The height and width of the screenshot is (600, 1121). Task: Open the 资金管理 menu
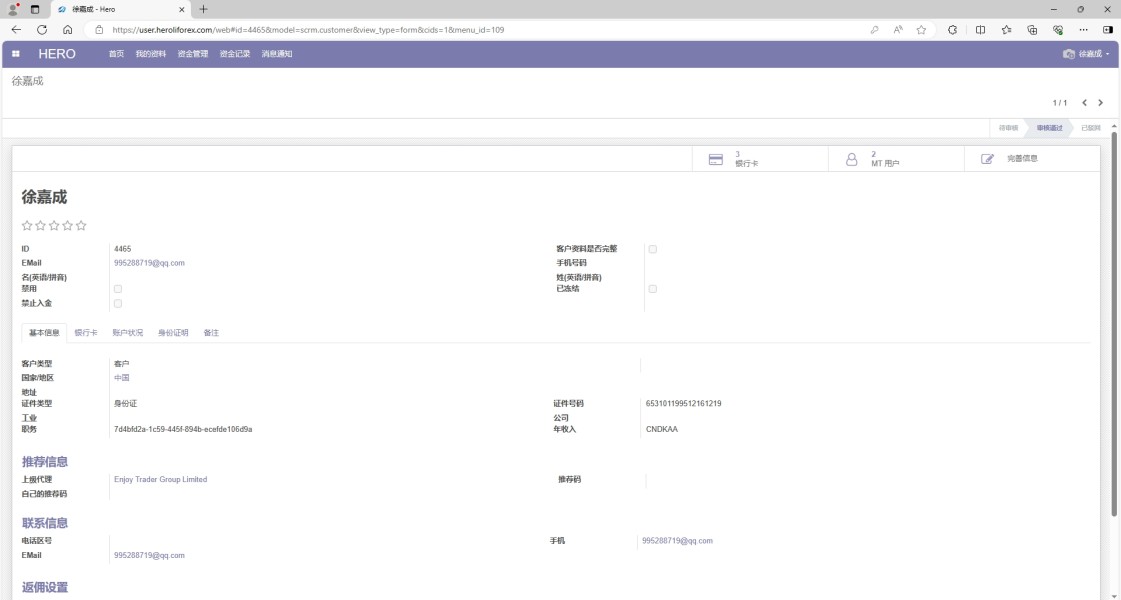[x=192, y=54]
